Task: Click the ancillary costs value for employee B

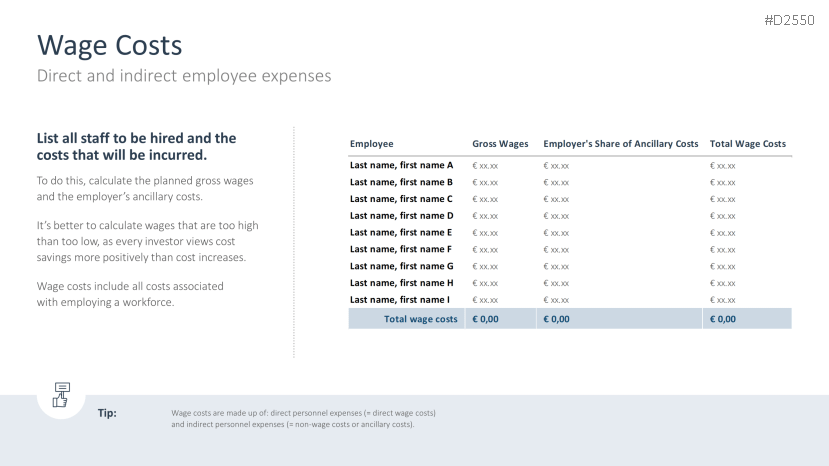Action: click(556, 182)
